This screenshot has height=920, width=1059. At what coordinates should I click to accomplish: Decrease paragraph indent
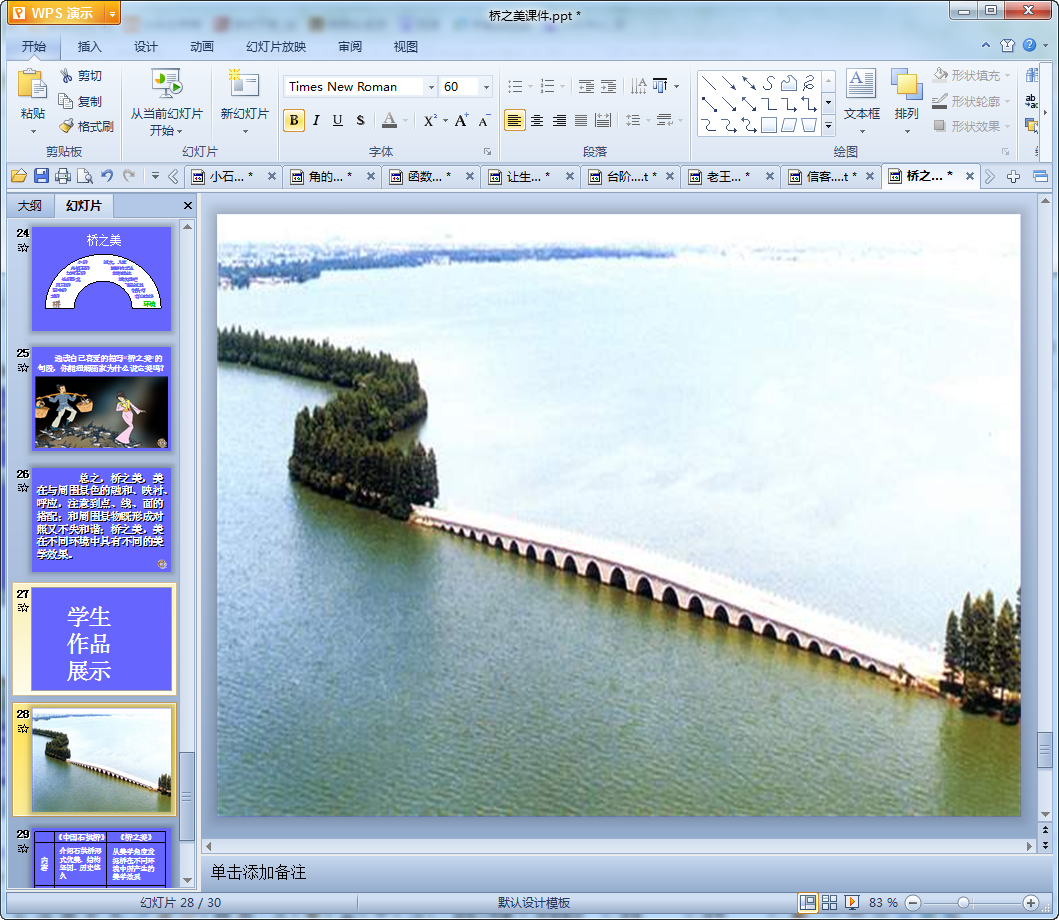point(586,86)
